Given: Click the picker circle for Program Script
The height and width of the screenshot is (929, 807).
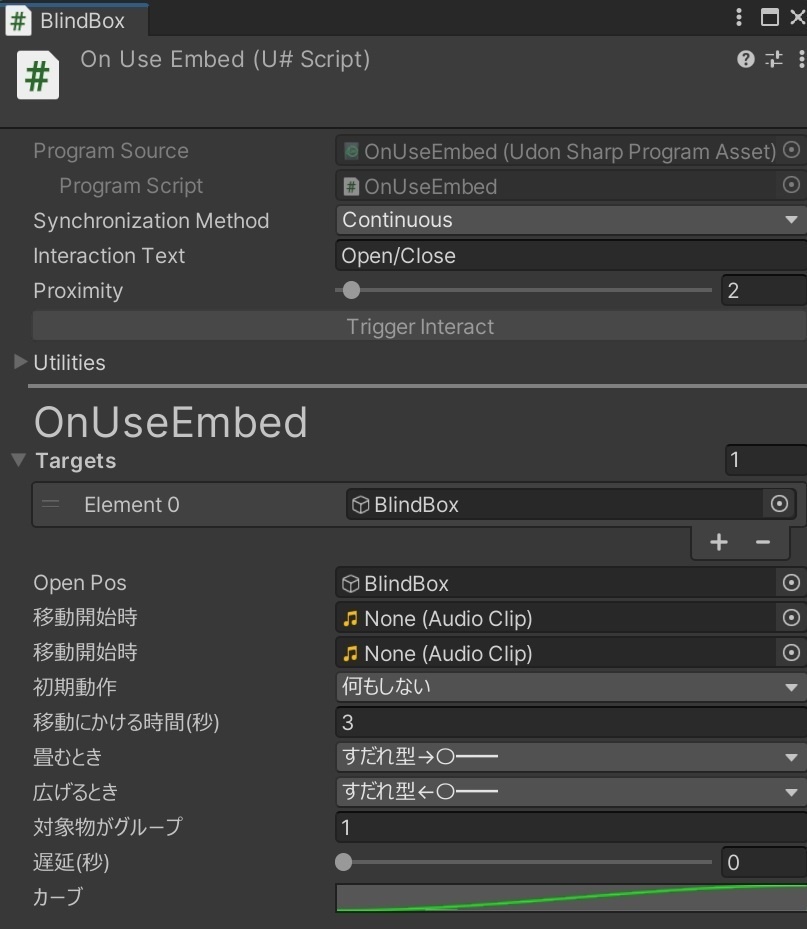Looking at the screenshot, I should (x=791, y=185).
